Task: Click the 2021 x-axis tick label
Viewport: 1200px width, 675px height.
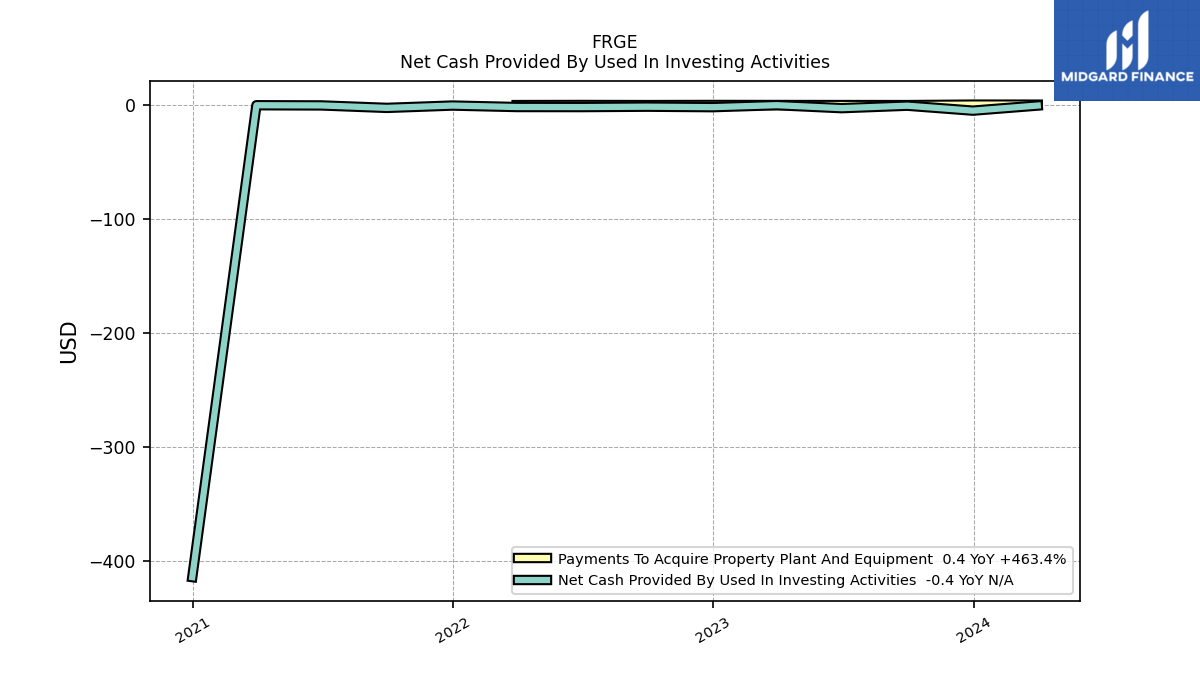Action: click(x=192, y=630)
